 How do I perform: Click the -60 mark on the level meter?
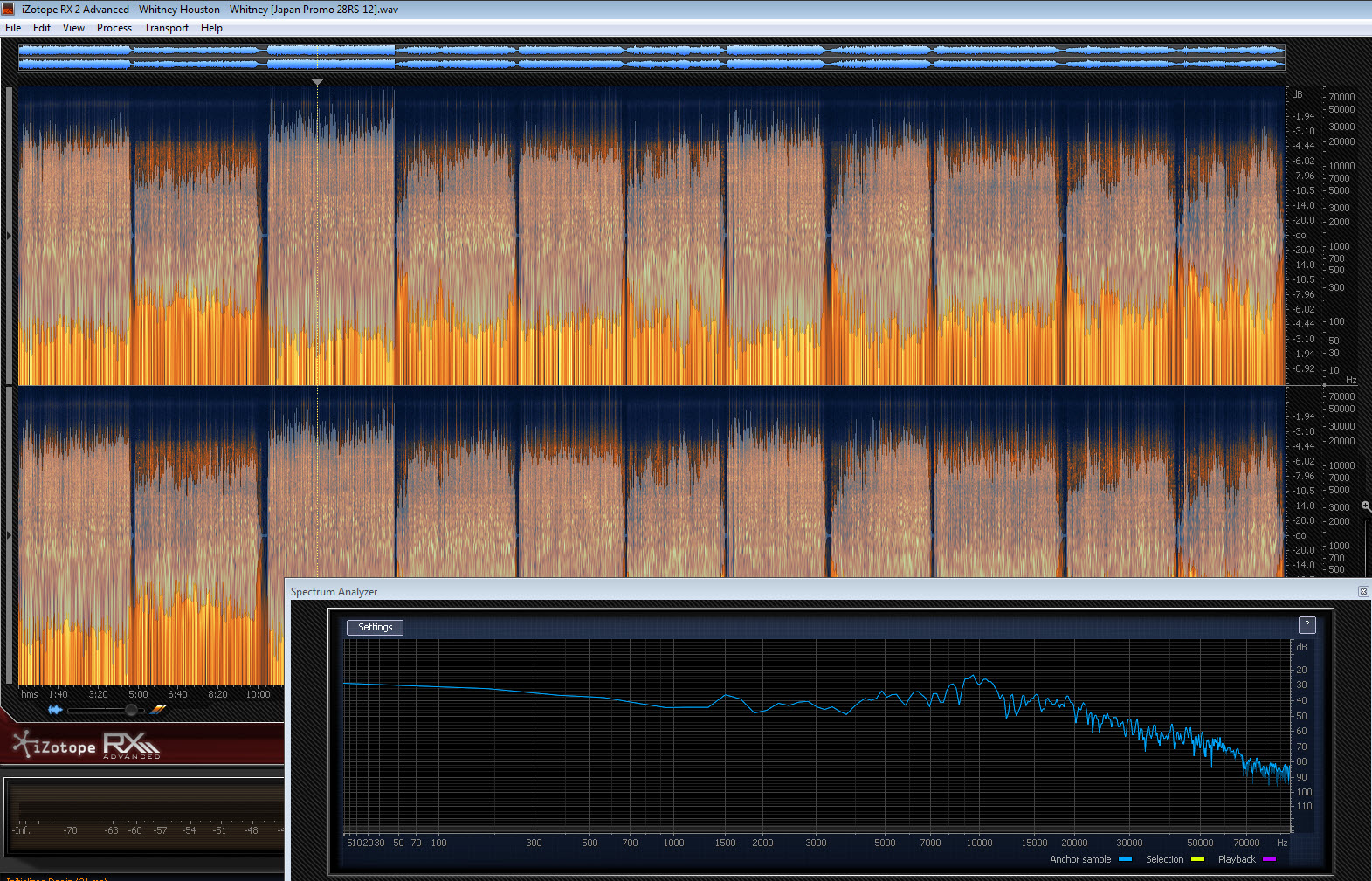(135, 830)
